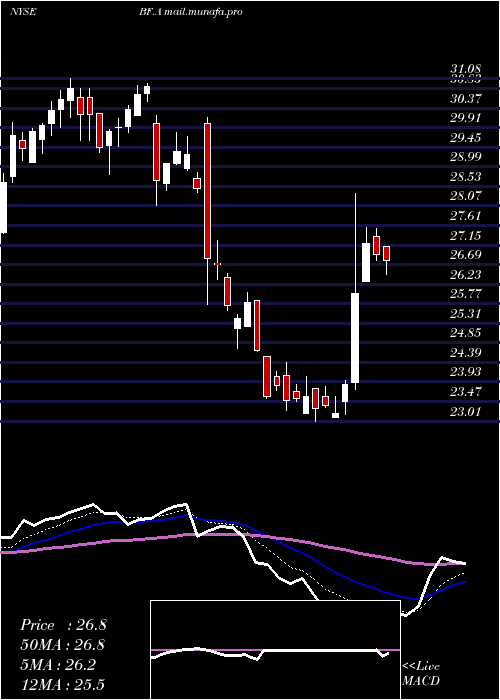Select the 28.53 price axis label

tap(465, 177)
